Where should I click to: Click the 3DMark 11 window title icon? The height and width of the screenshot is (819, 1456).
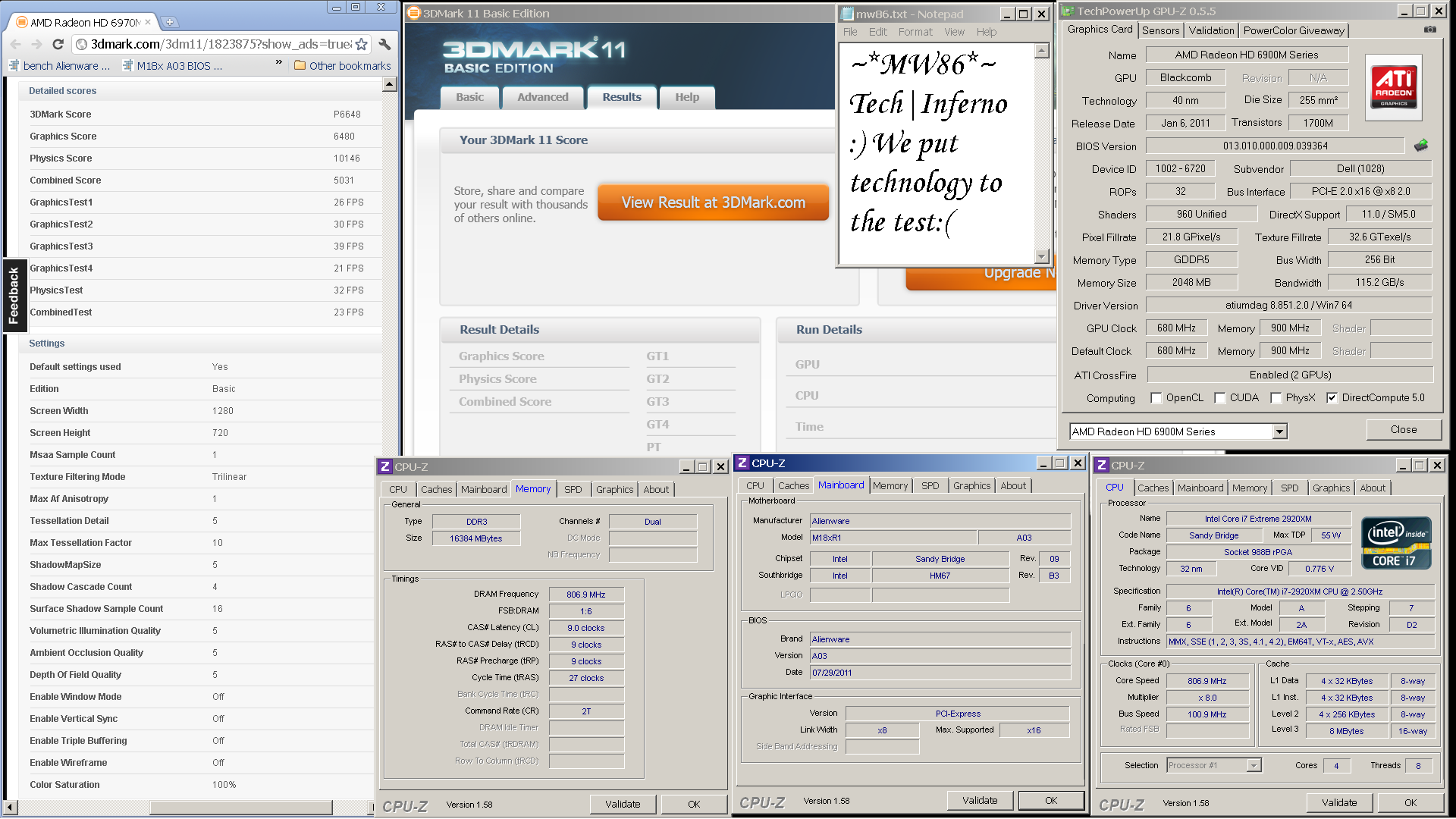coord(414,13)
